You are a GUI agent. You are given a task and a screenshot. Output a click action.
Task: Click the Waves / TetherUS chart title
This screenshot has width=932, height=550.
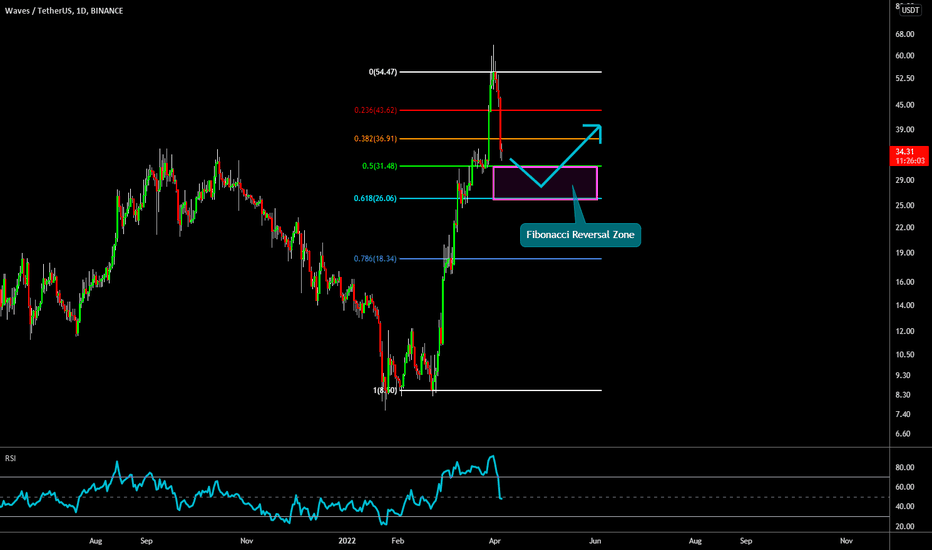64,11
